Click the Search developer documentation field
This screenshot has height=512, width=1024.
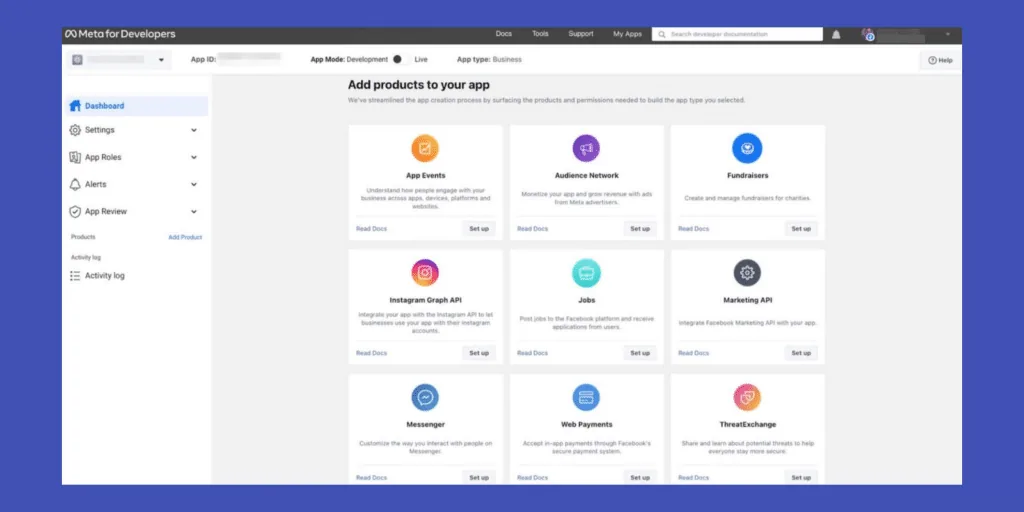pos(737,34)
